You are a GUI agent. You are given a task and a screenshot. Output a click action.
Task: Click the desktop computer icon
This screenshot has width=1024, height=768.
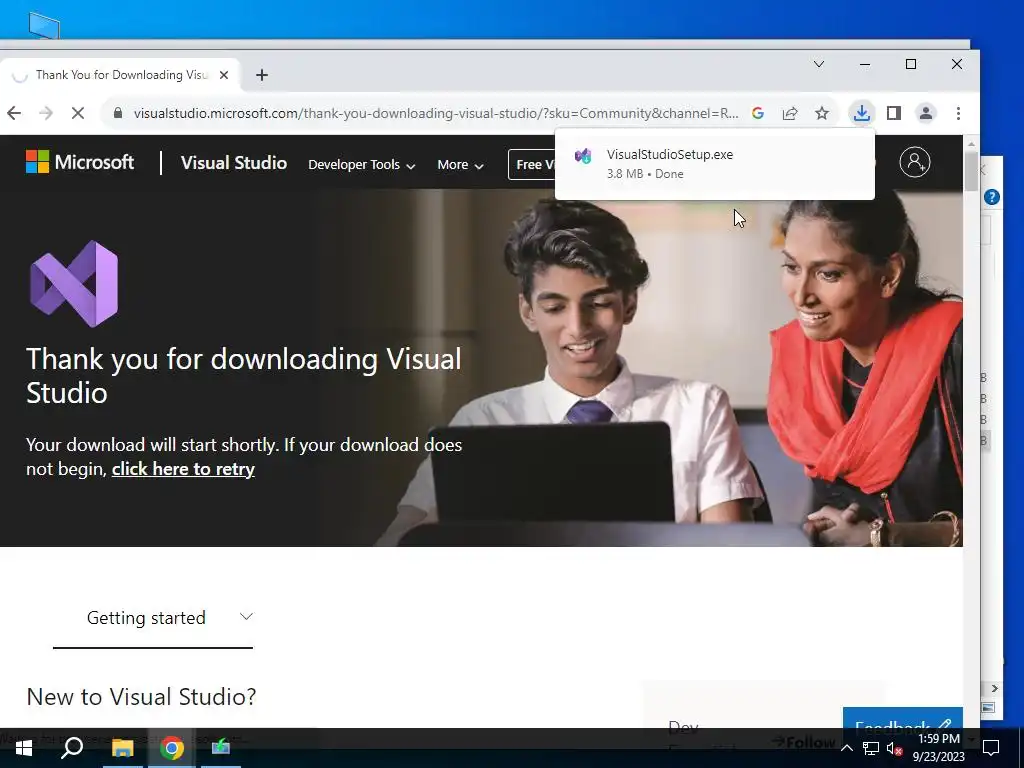point(44,25)
